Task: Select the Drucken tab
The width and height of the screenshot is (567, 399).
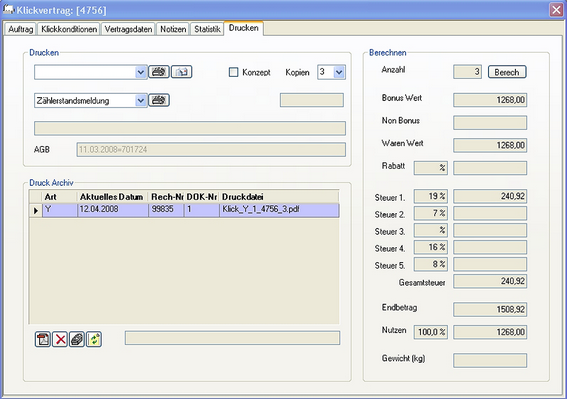Action: pos(244,28)
